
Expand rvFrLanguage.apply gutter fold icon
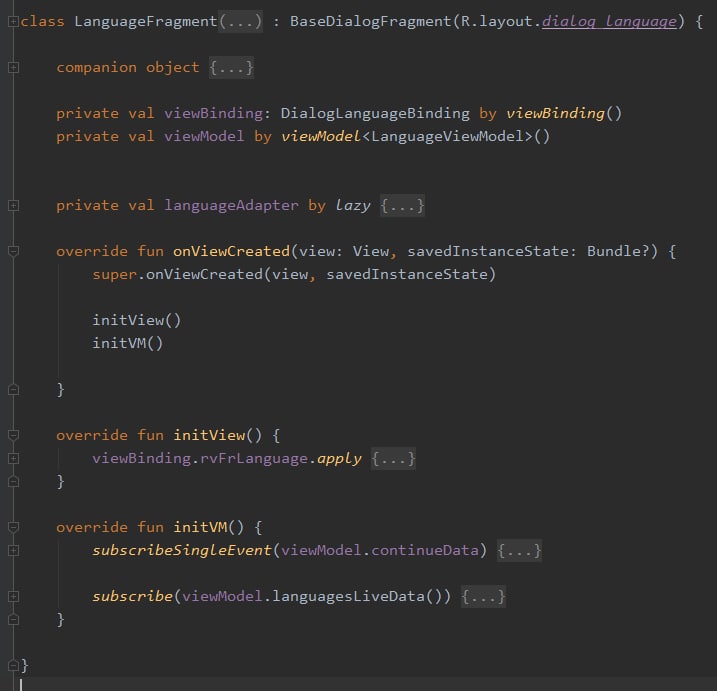[13, 459]
